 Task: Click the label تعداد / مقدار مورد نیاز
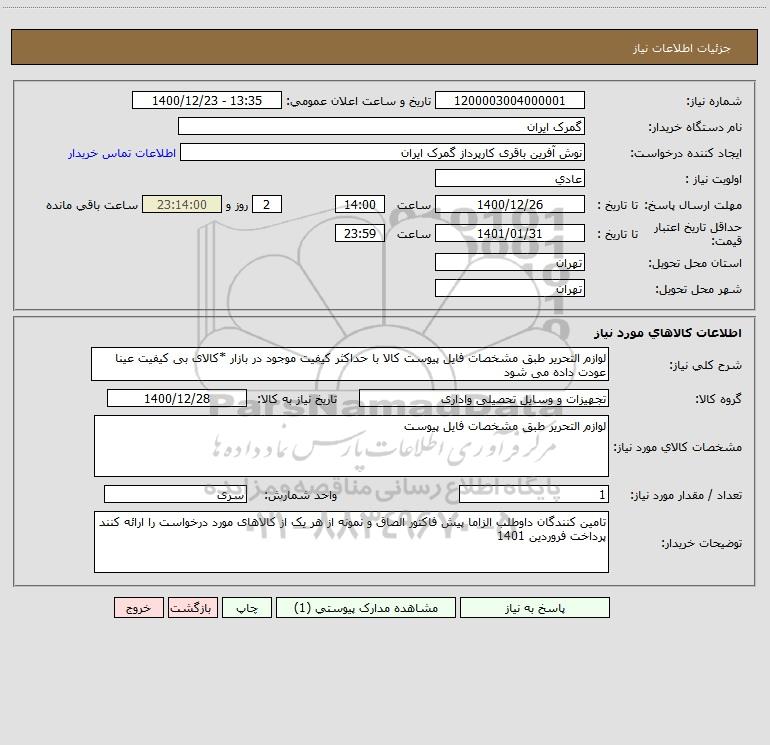click(686, 495)
